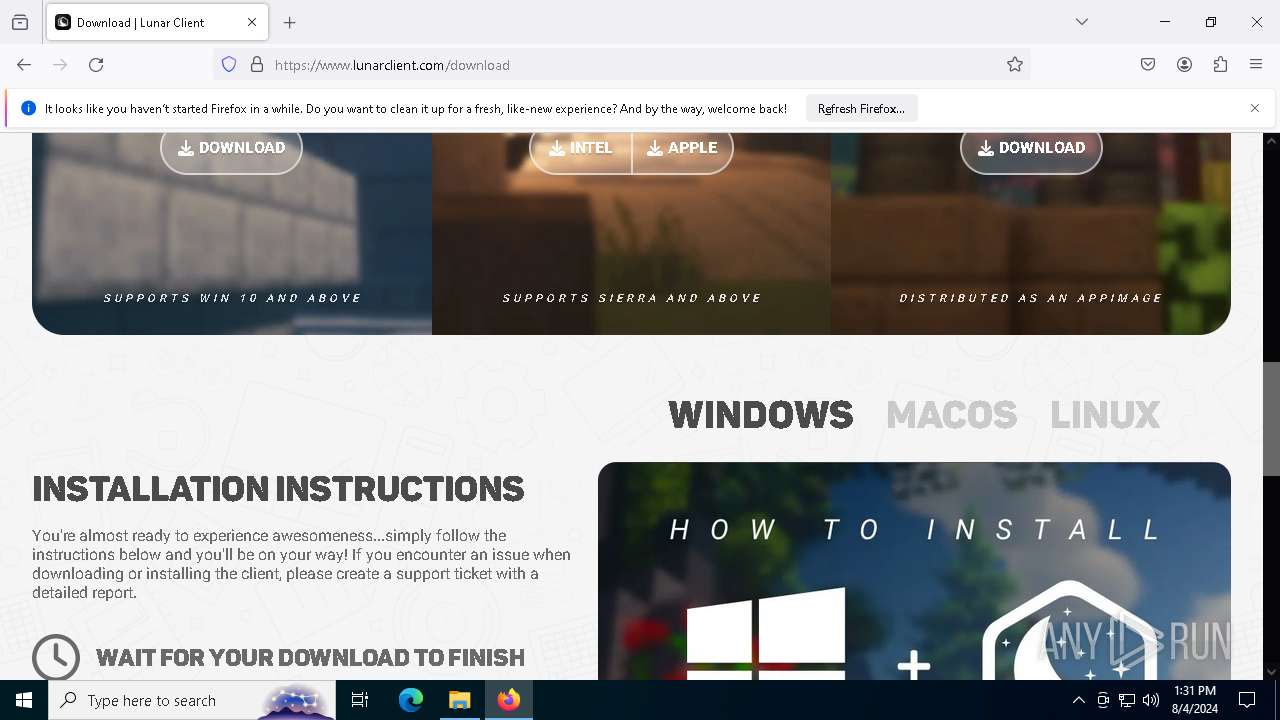Open the clock and date flyout

tap(1194, 700)
